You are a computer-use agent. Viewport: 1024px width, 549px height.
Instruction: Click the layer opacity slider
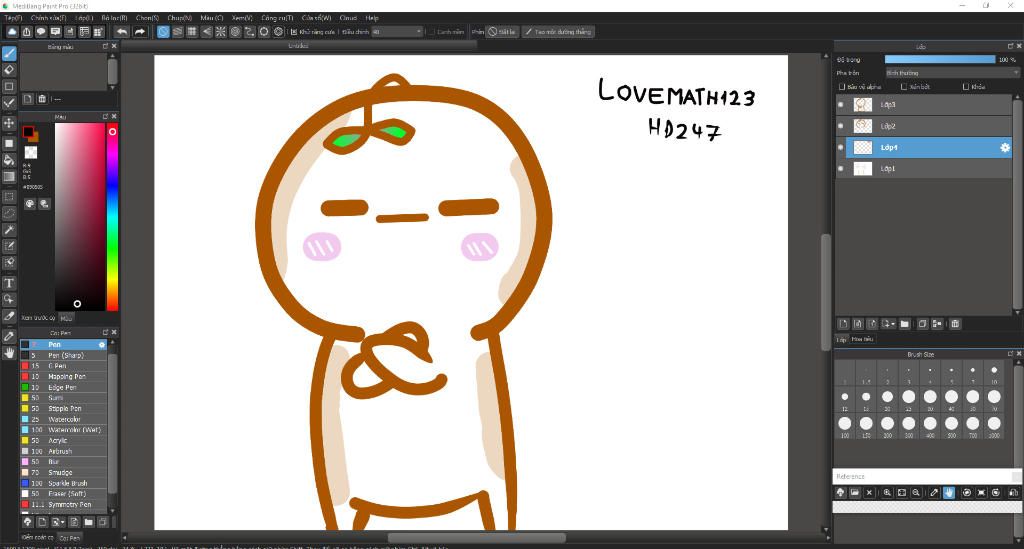940,59
